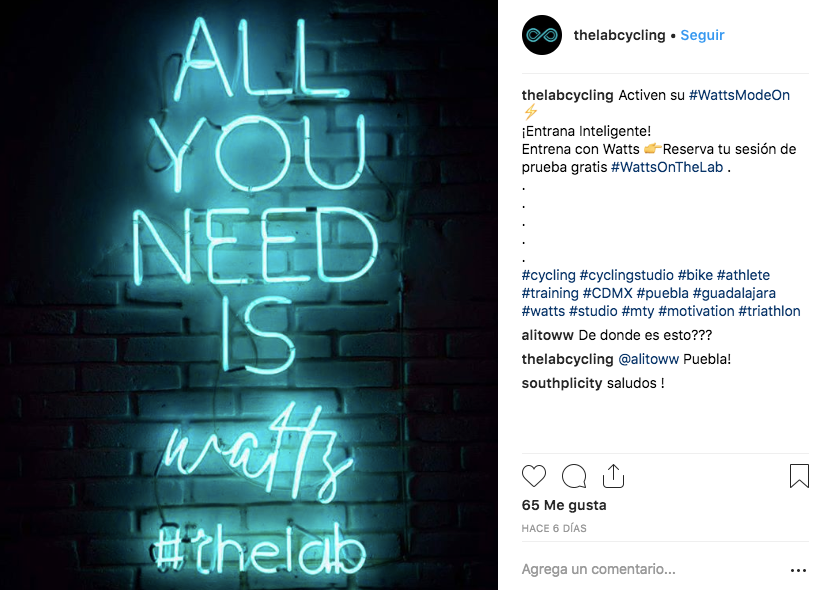Click the thelabcycling profile avatar
The image size is (826, 590).
click(x=541, y=35)
